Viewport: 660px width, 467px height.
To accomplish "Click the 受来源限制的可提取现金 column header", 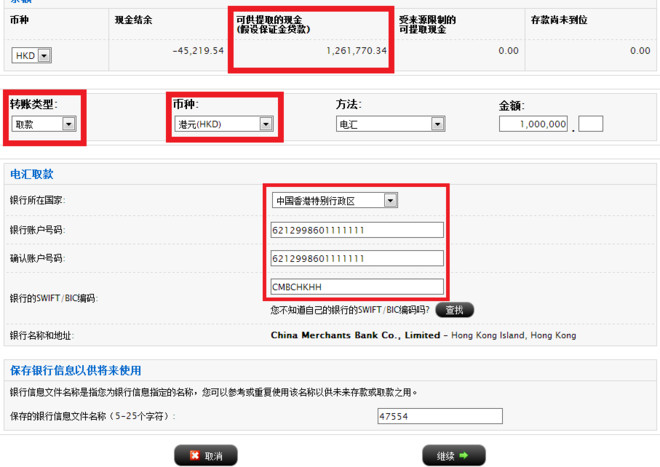I will click(x=427, y=24).
